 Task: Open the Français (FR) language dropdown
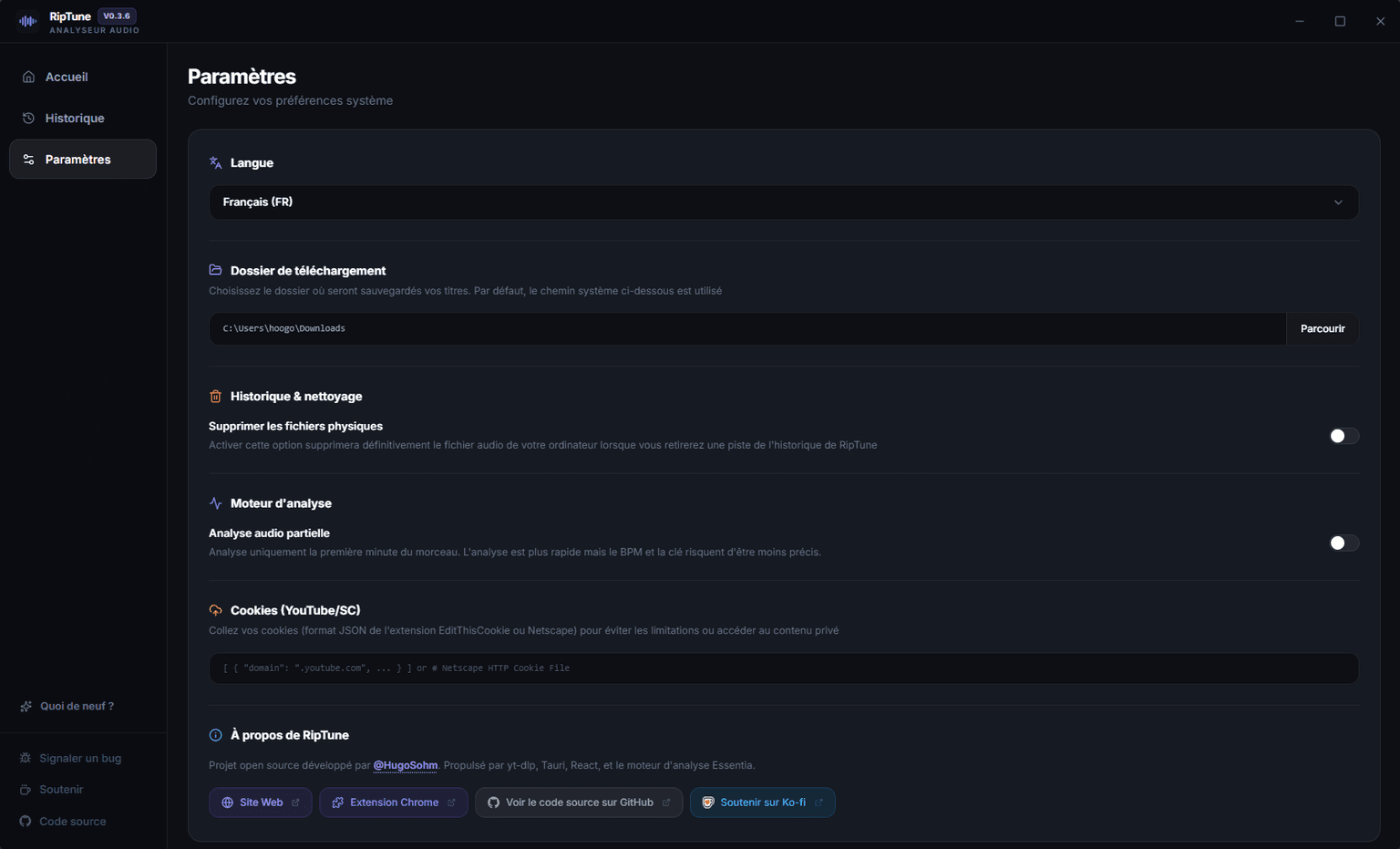click(784, 202)
